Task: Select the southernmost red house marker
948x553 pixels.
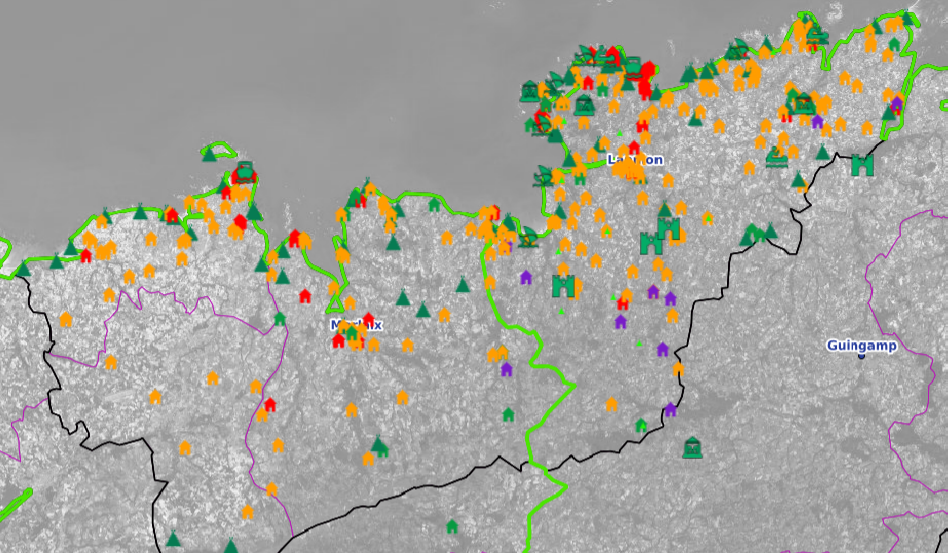Action: 269,405
